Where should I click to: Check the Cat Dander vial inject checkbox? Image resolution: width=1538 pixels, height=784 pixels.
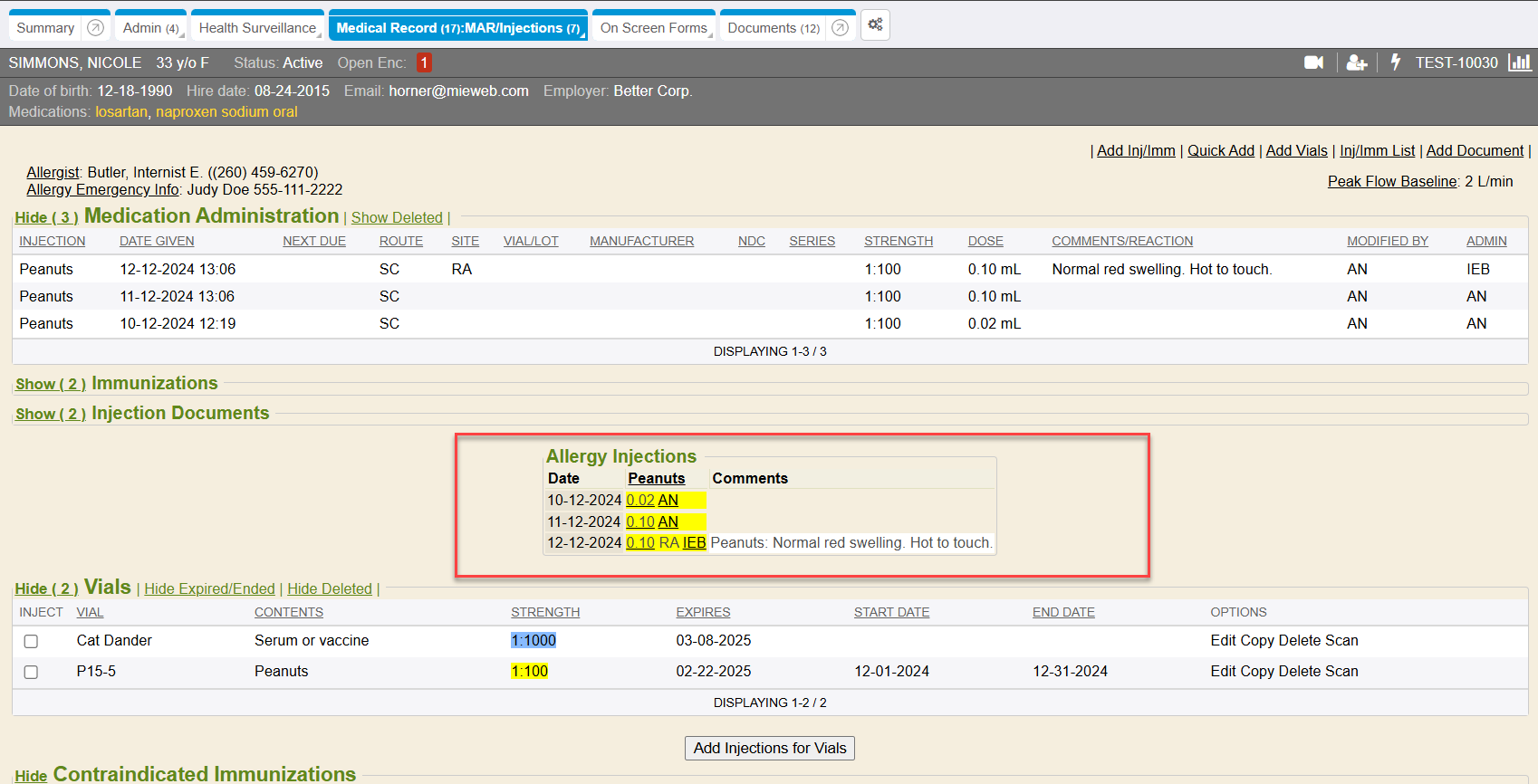point(31,641)
